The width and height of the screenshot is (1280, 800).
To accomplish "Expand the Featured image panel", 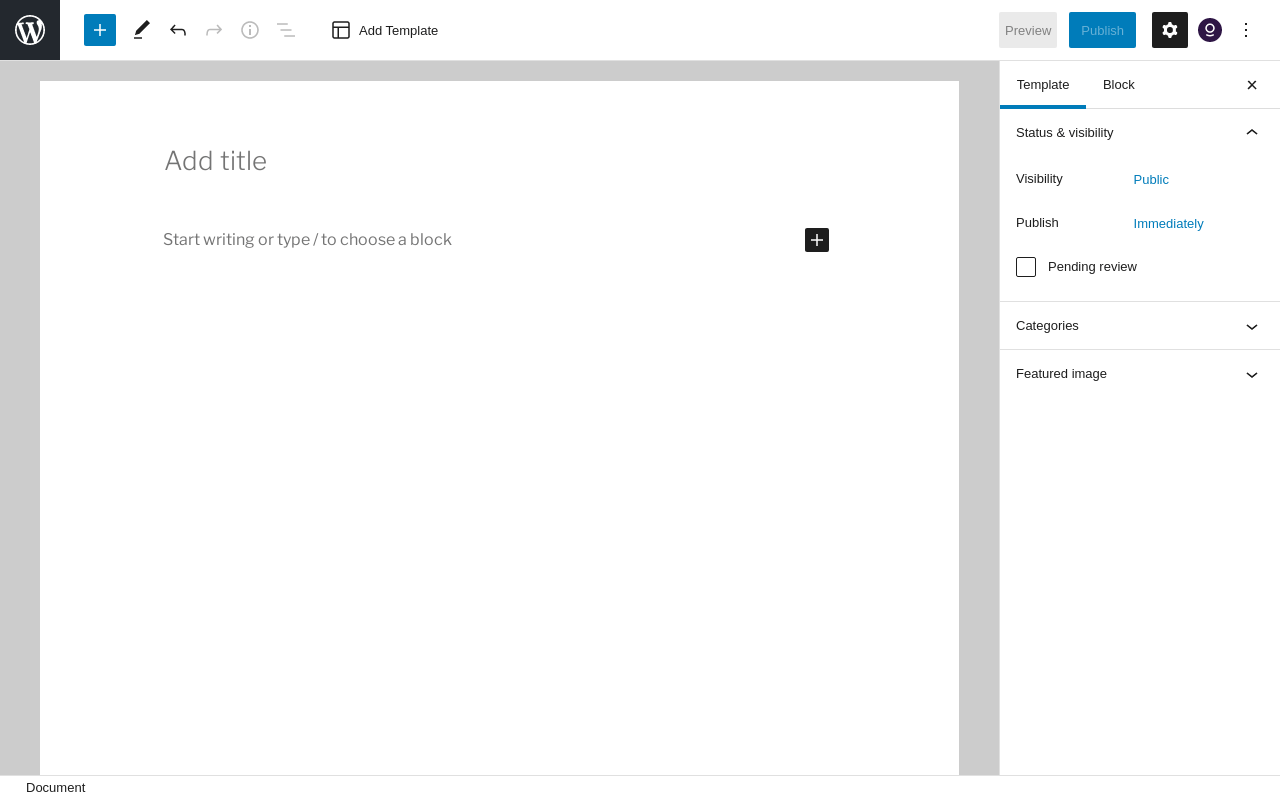I will point(1140,374).
